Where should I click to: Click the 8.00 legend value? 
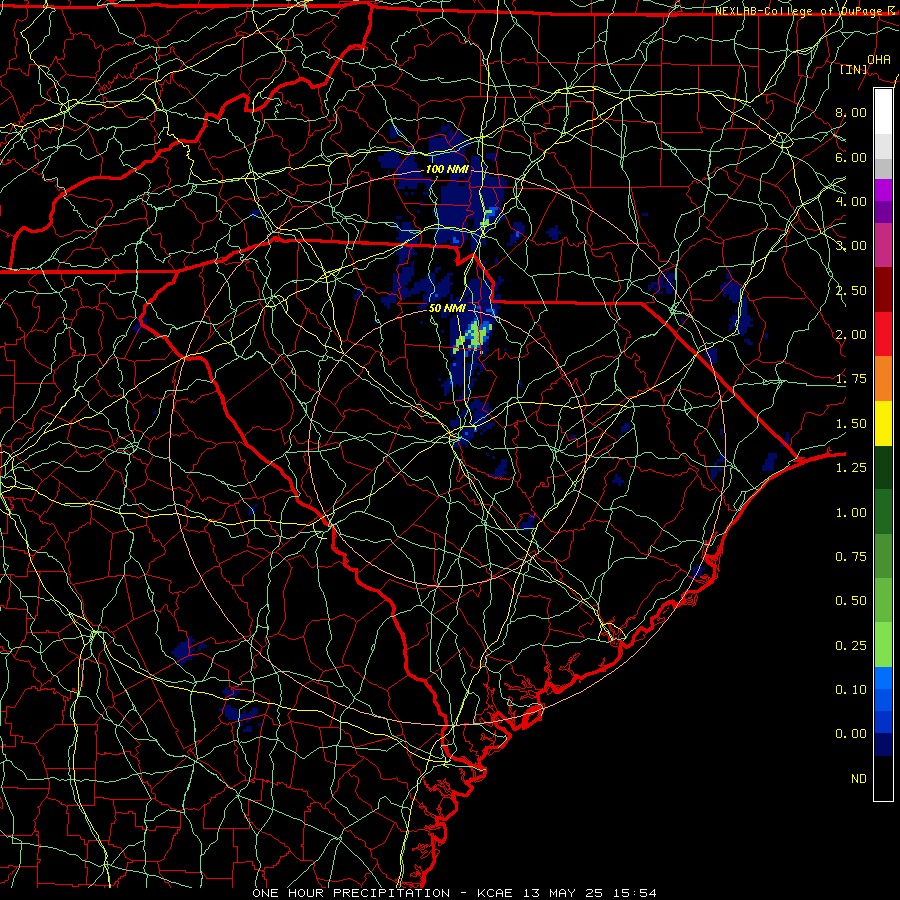point(851,112)
